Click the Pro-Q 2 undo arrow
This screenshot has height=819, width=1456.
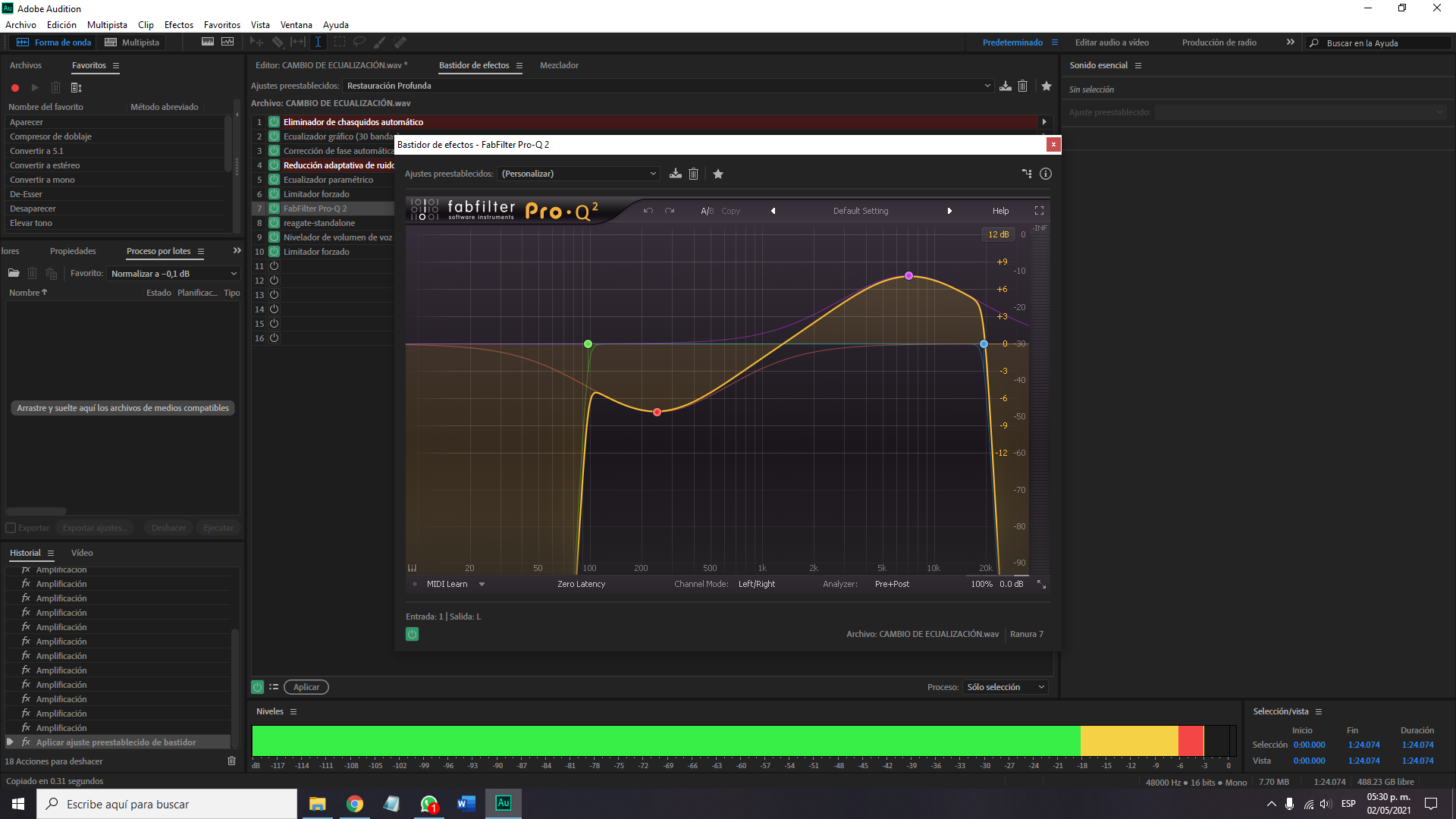tap(648, 211)
